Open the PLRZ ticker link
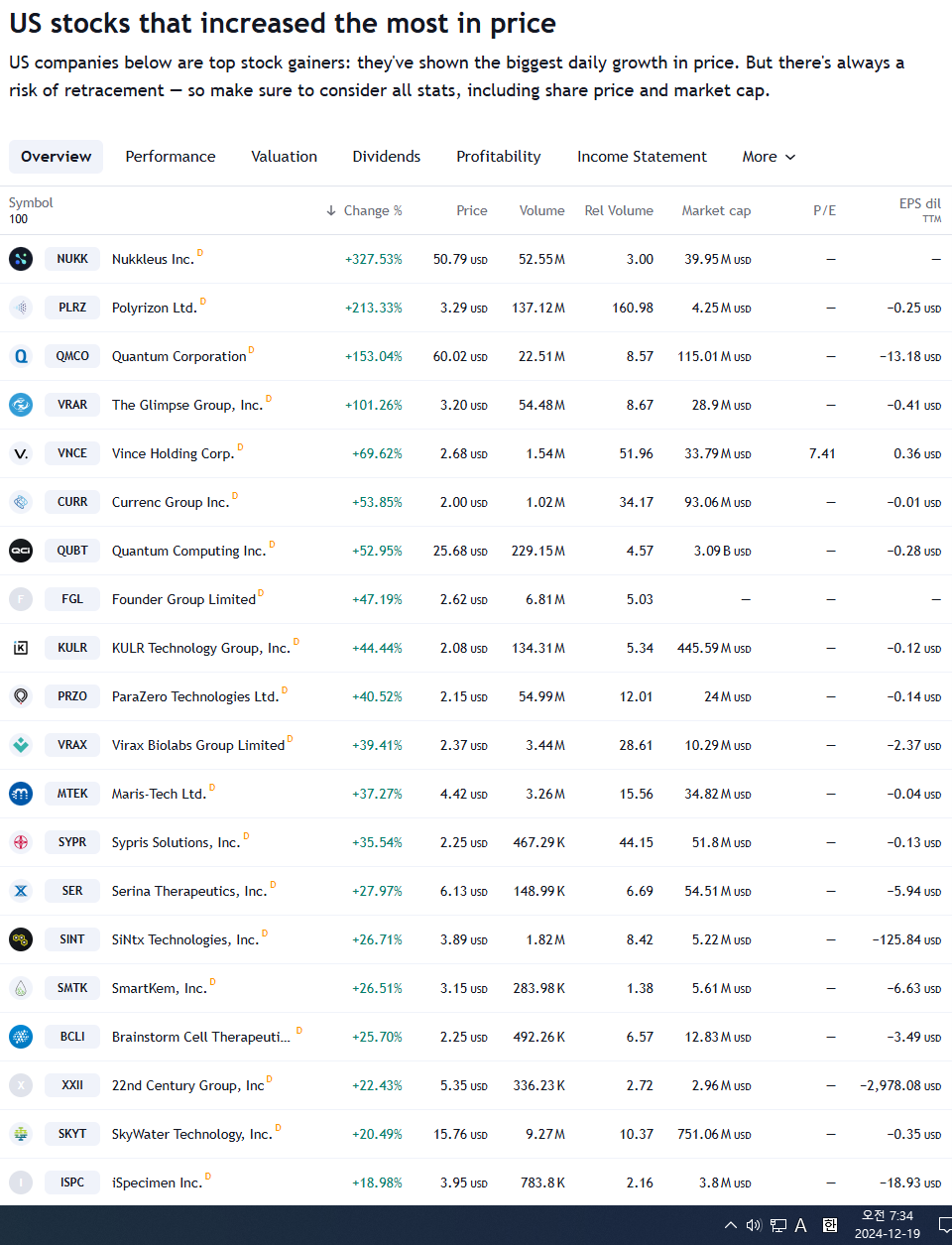This screenshot has width=952, height=1245. point(72,308)
